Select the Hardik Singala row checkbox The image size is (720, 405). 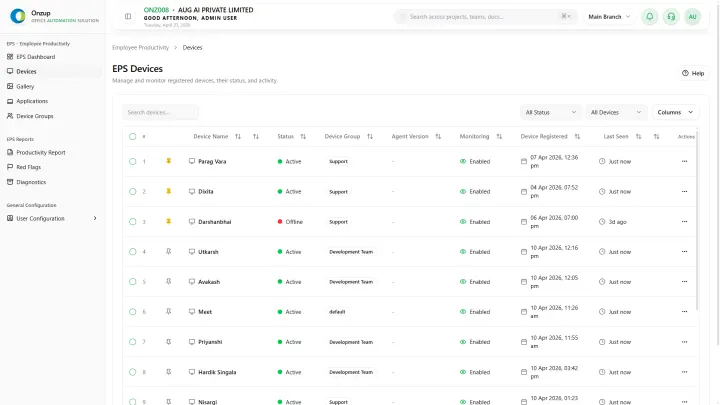tap(133, 372)
